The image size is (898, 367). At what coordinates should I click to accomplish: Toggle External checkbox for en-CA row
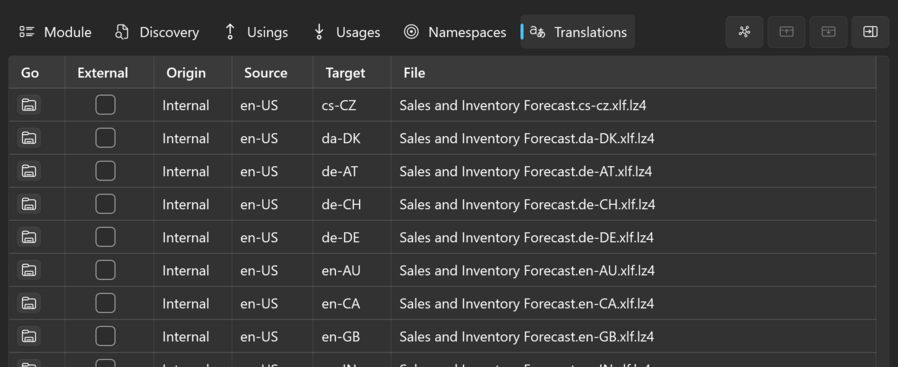coord(105,303)
